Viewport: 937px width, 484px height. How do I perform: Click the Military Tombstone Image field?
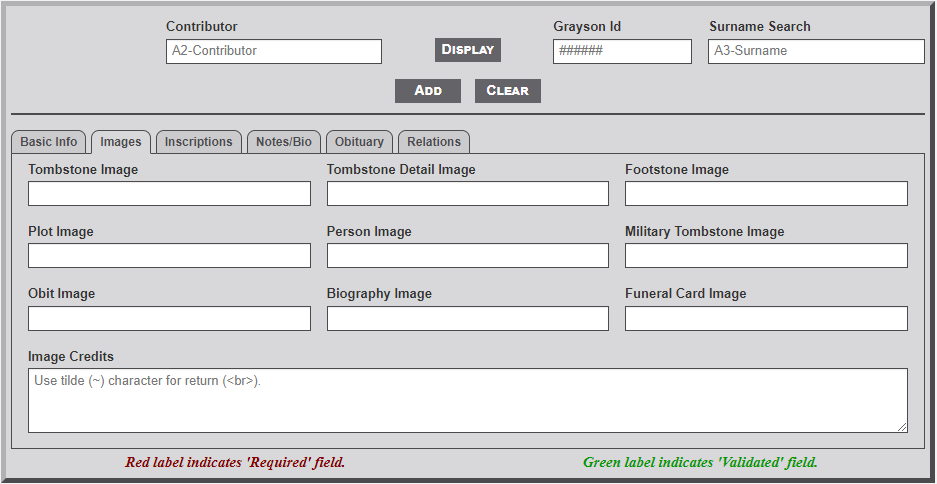[766, 256]
